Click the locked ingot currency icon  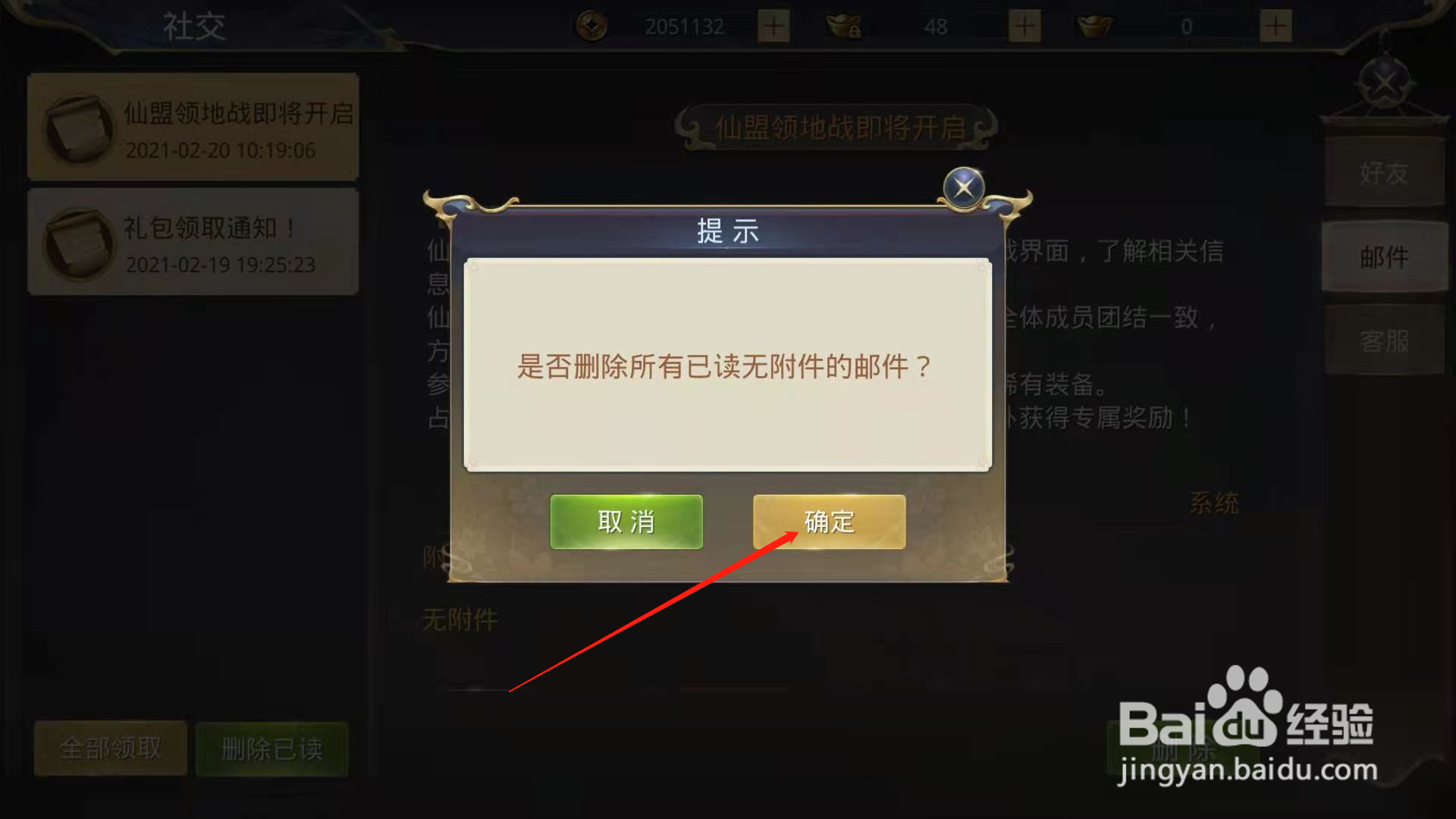tap(844, 27)
